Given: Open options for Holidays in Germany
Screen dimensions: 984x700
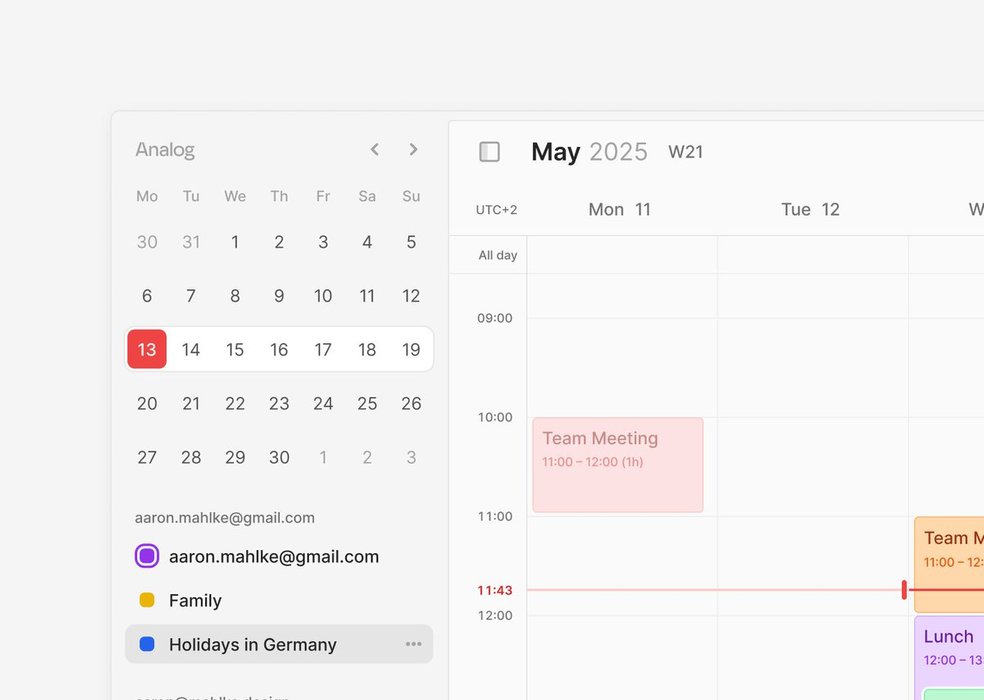Looking at the screenshot, I should [x=413, y=644].
